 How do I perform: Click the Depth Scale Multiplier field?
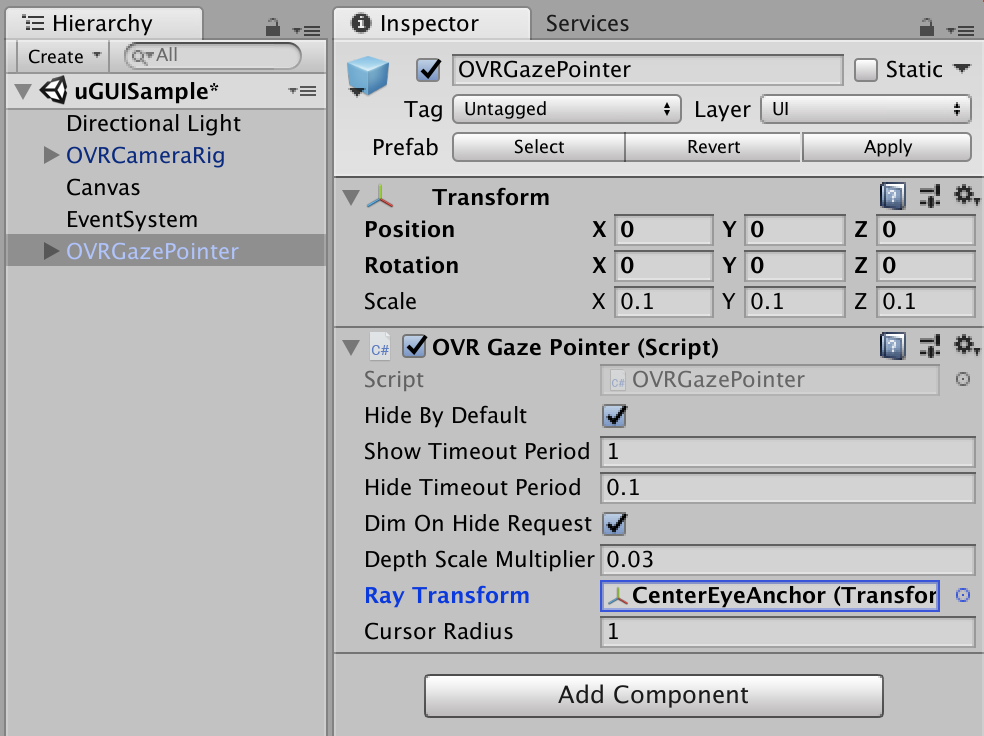[787, 560]
